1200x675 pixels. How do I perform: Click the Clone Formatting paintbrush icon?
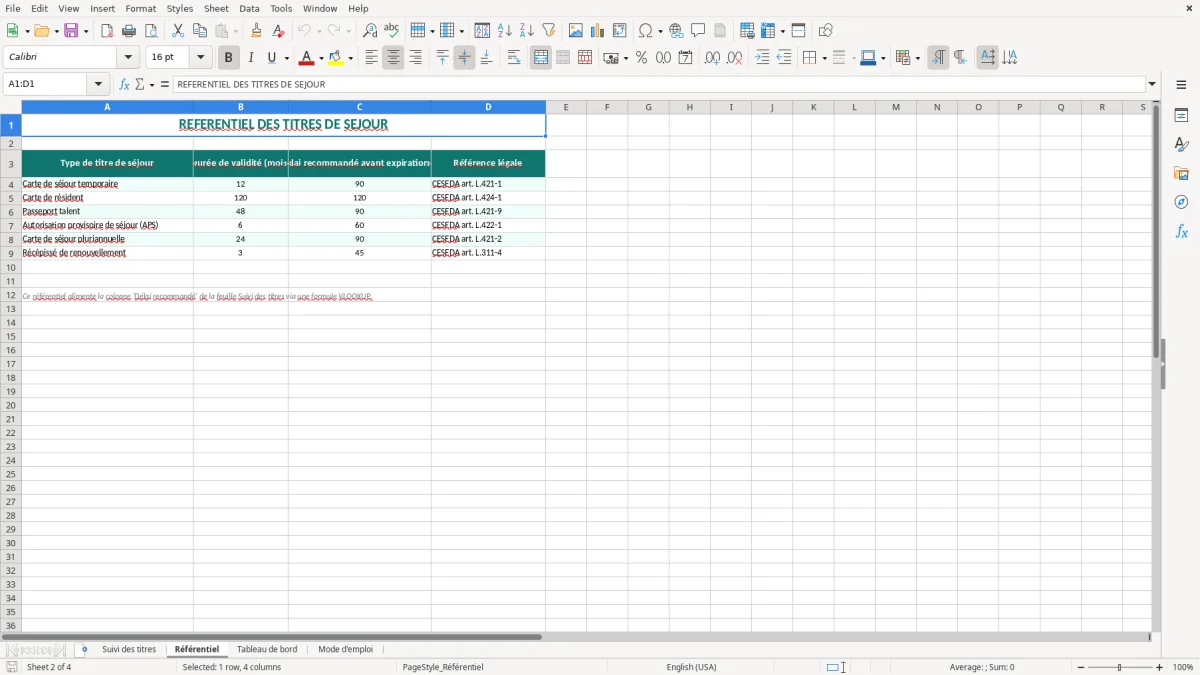tap(257, 31)
